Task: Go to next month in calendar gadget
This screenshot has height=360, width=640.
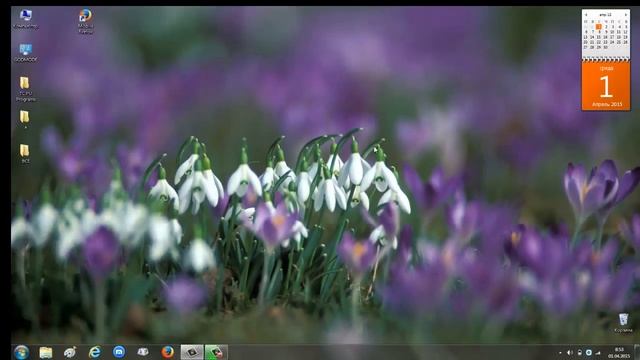Action: tap(626, 15)
